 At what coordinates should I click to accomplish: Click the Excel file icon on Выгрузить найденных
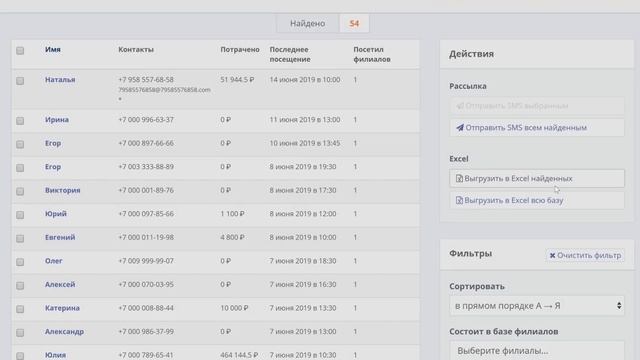[x=459, y=178]
